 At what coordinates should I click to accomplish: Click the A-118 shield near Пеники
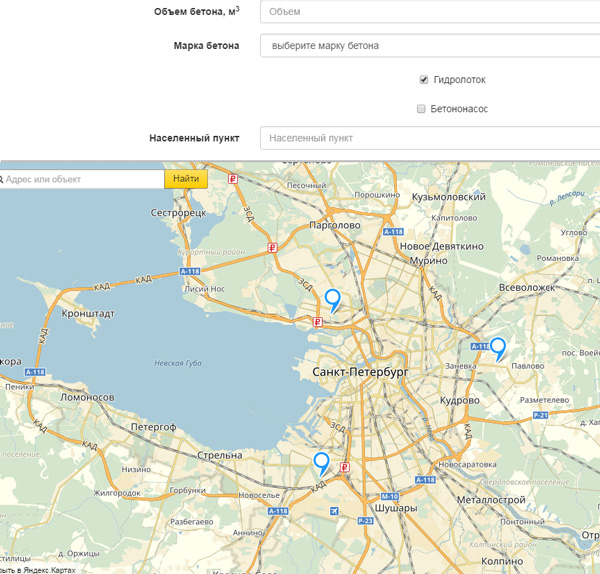(x=35, y=372)
